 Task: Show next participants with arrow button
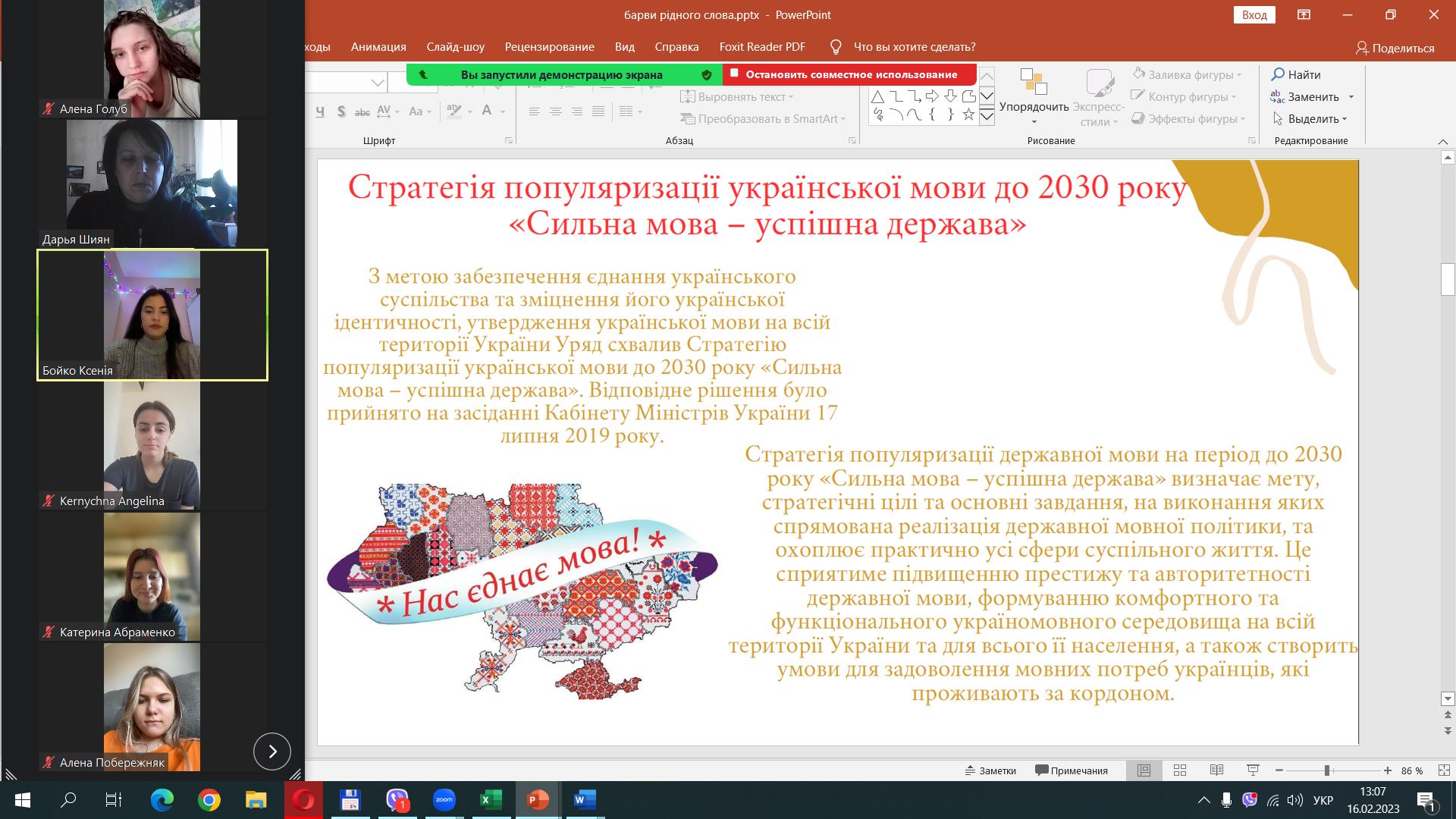272,752
